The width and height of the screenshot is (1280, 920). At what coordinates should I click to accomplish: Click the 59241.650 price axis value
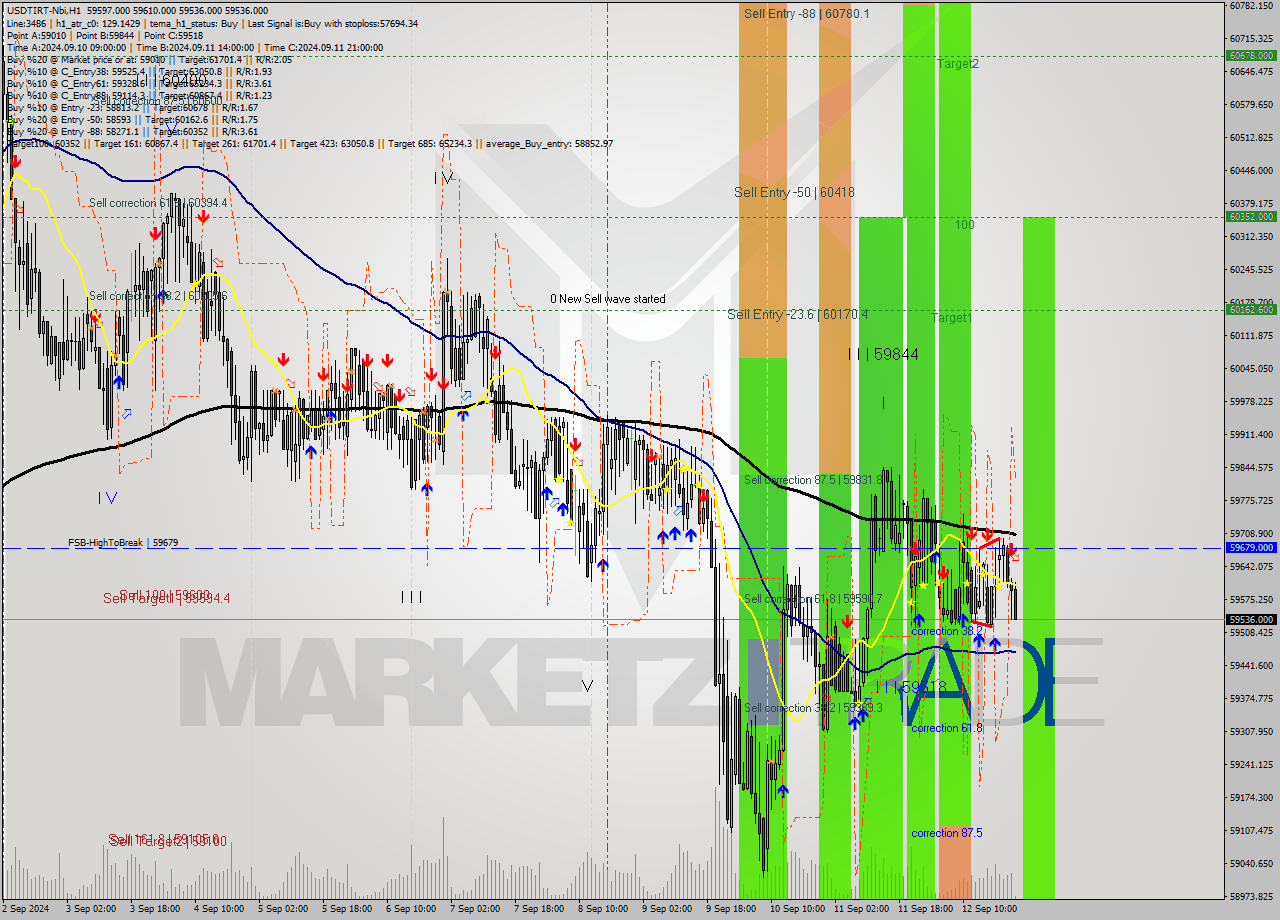(x=1251, y=765)
